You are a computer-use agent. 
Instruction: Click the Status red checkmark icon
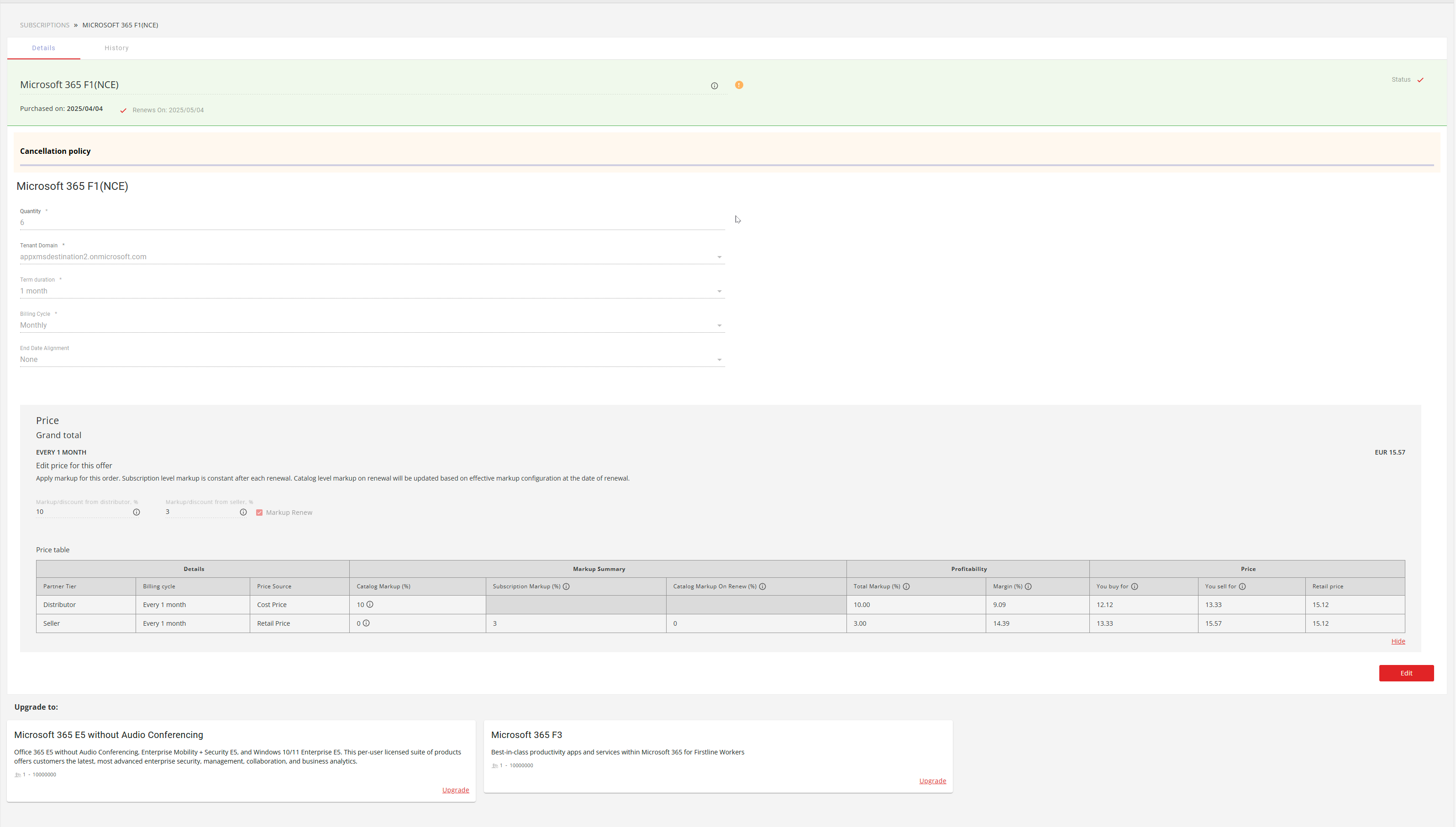pyautogui.click(x=1419, y=79)
